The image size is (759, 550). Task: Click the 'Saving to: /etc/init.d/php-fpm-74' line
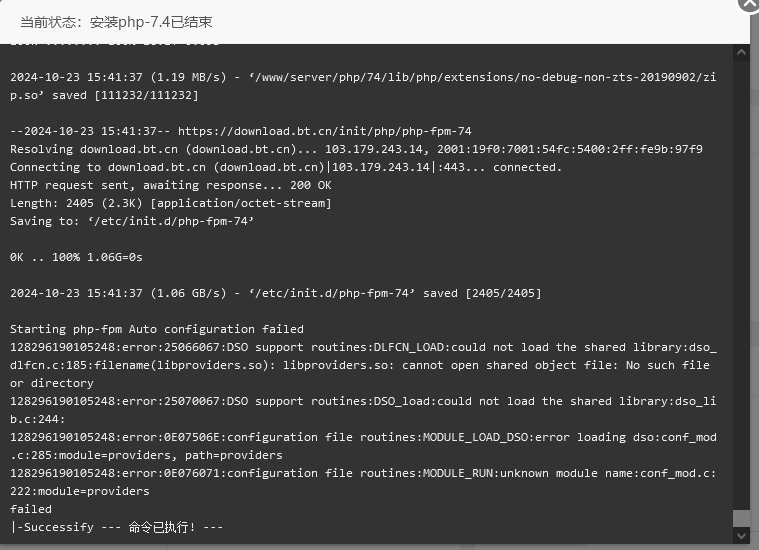(x=132, y=221)
